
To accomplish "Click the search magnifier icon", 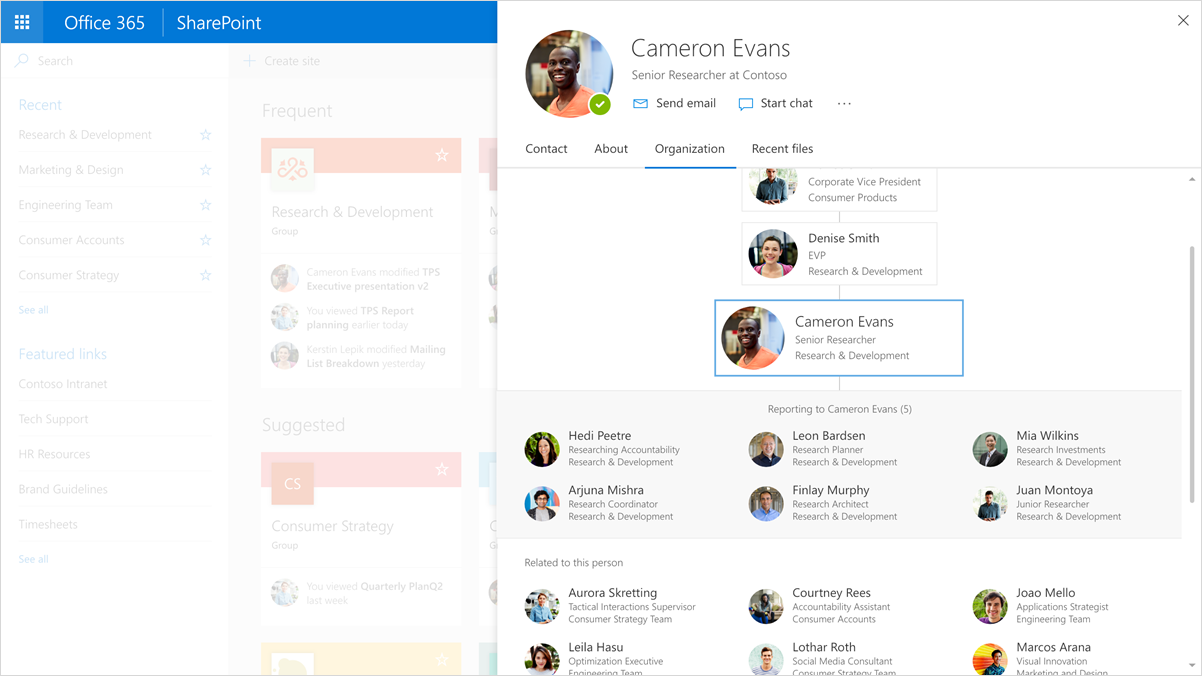I will tap(23, 61).
